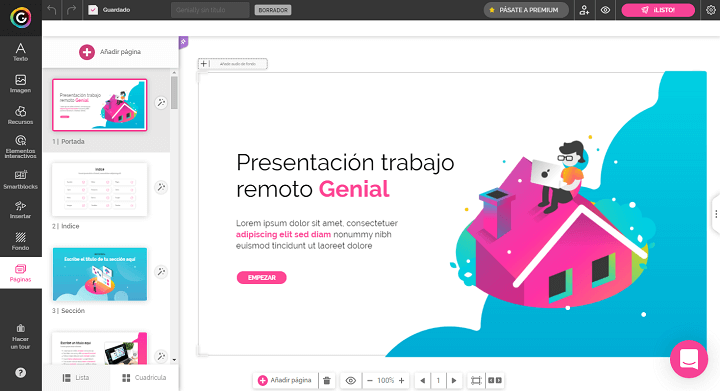Open the Imagen panel

coord(21,84)
